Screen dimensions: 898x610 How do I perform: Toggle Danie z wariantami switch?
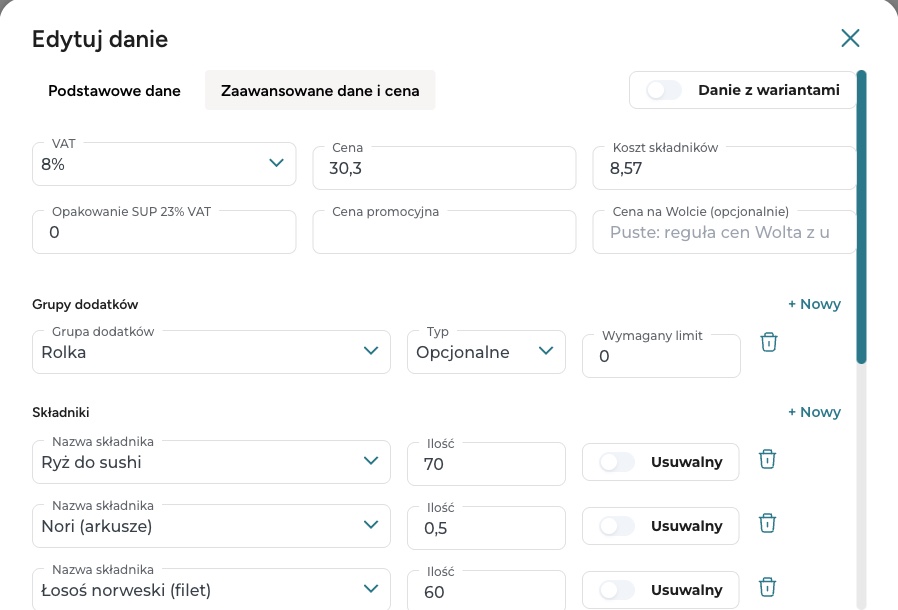(664, 90)
